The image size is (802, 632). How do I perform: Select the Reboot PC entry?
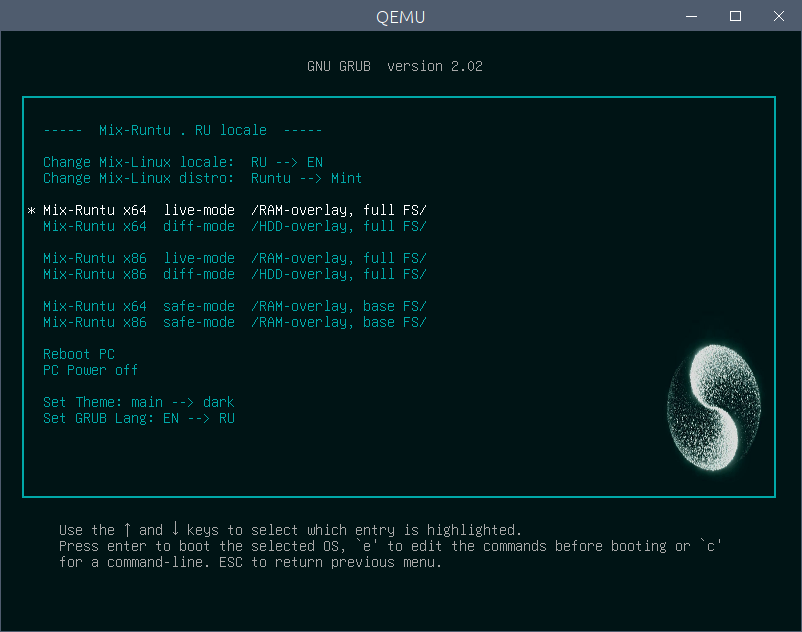79,354
